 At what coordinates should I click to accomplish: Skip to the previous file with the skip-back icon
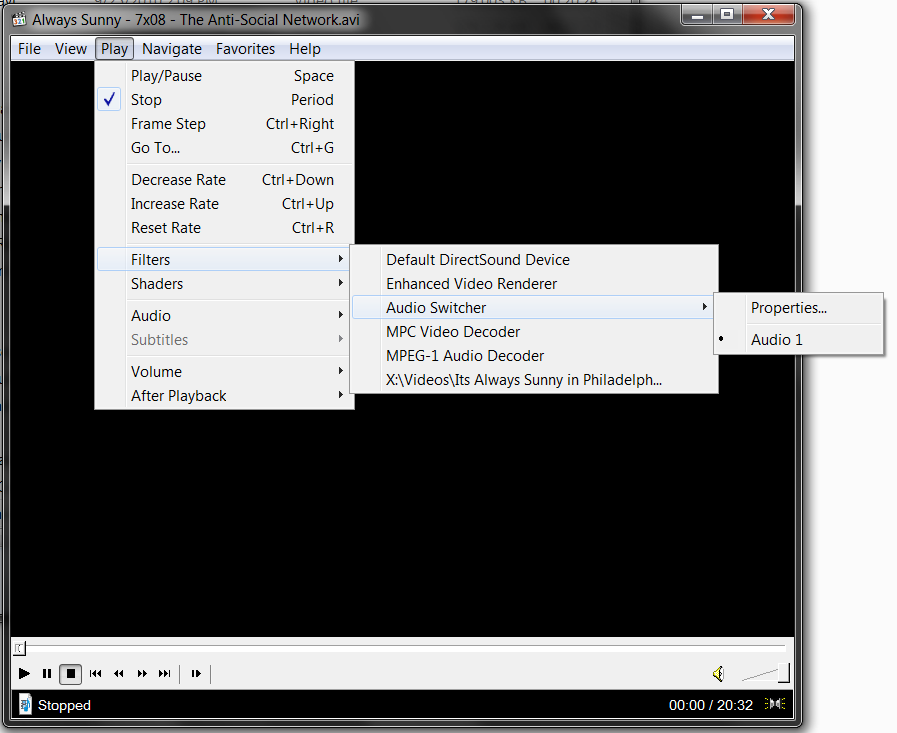click(x=96, y=674)
